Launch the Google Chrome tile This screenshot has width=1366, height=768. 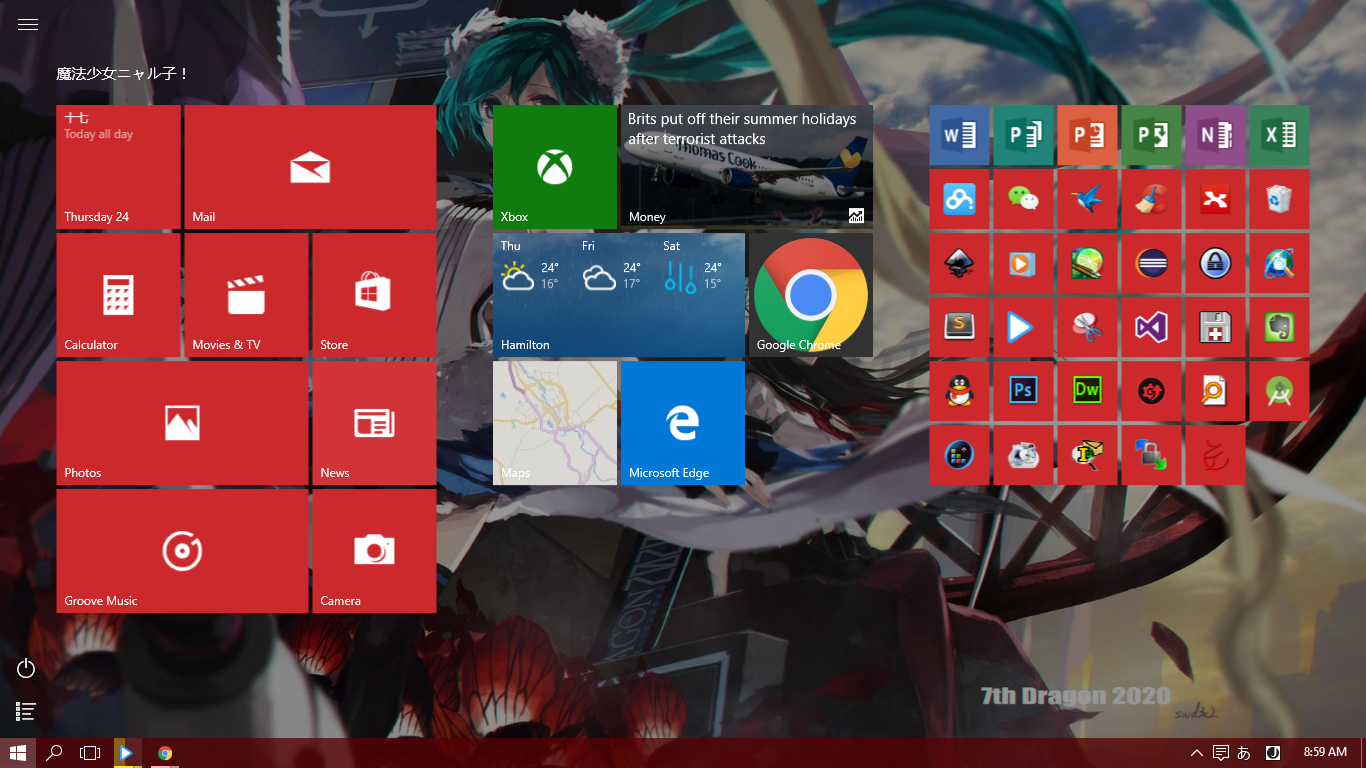[x=811, y=295]
